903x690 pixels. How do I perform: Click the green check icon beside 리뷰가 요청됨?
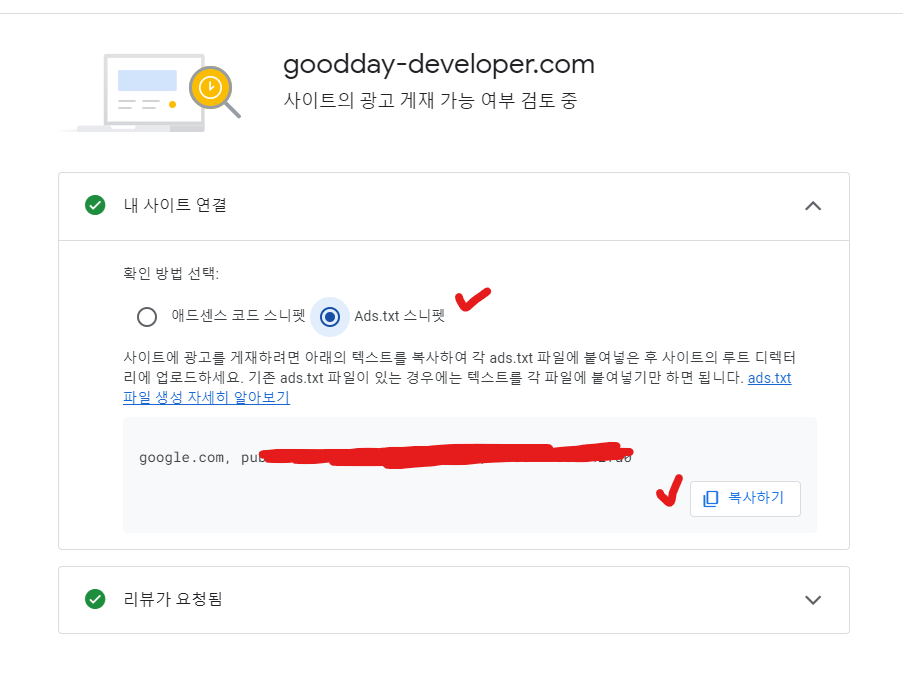(95, 599)
